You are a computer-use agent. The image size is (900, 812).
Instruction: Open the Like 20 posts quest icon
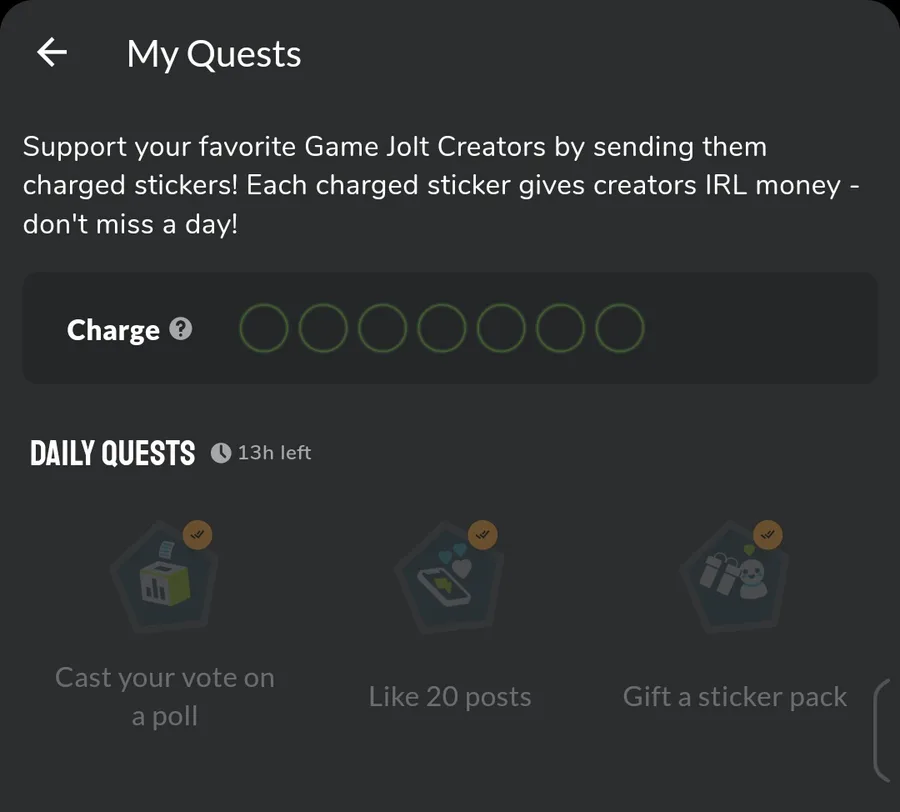449,580
